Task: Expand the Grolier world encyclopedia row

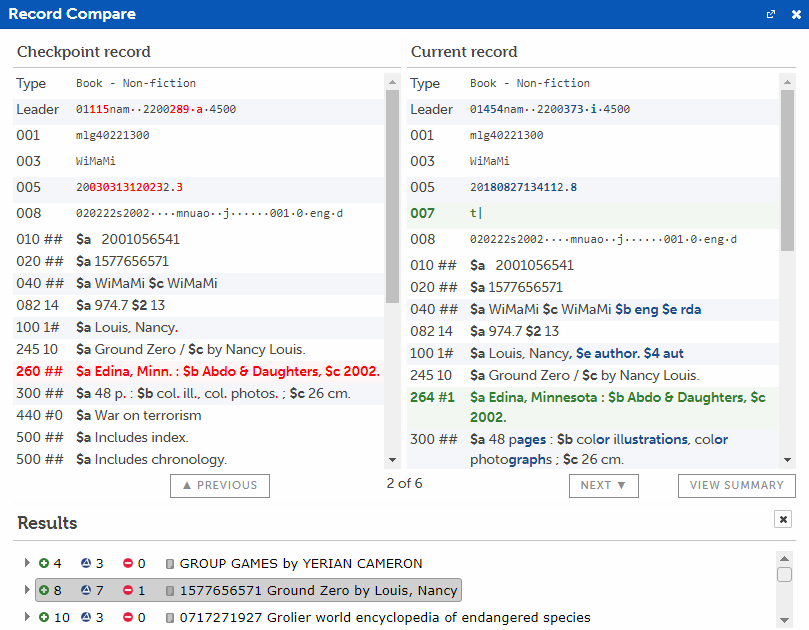Action: 27,618
